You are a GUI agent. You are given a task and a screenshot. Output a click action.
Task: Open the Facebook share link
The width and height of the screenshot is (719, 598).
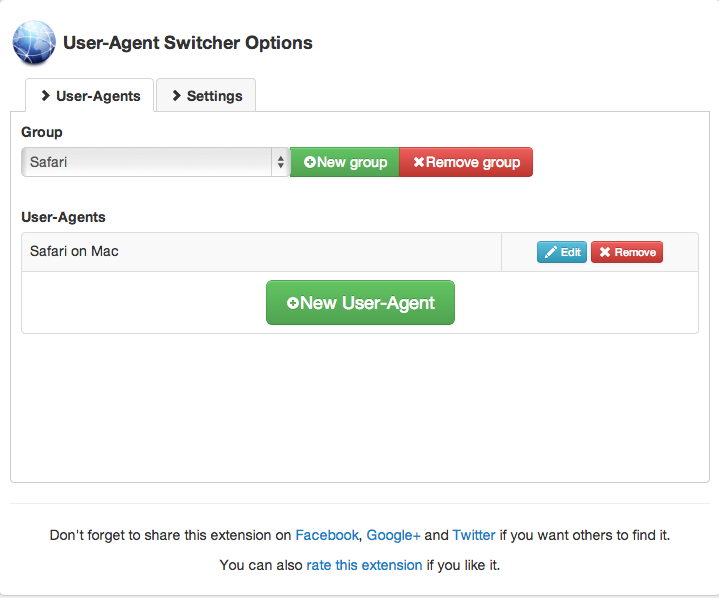(326, 535)
